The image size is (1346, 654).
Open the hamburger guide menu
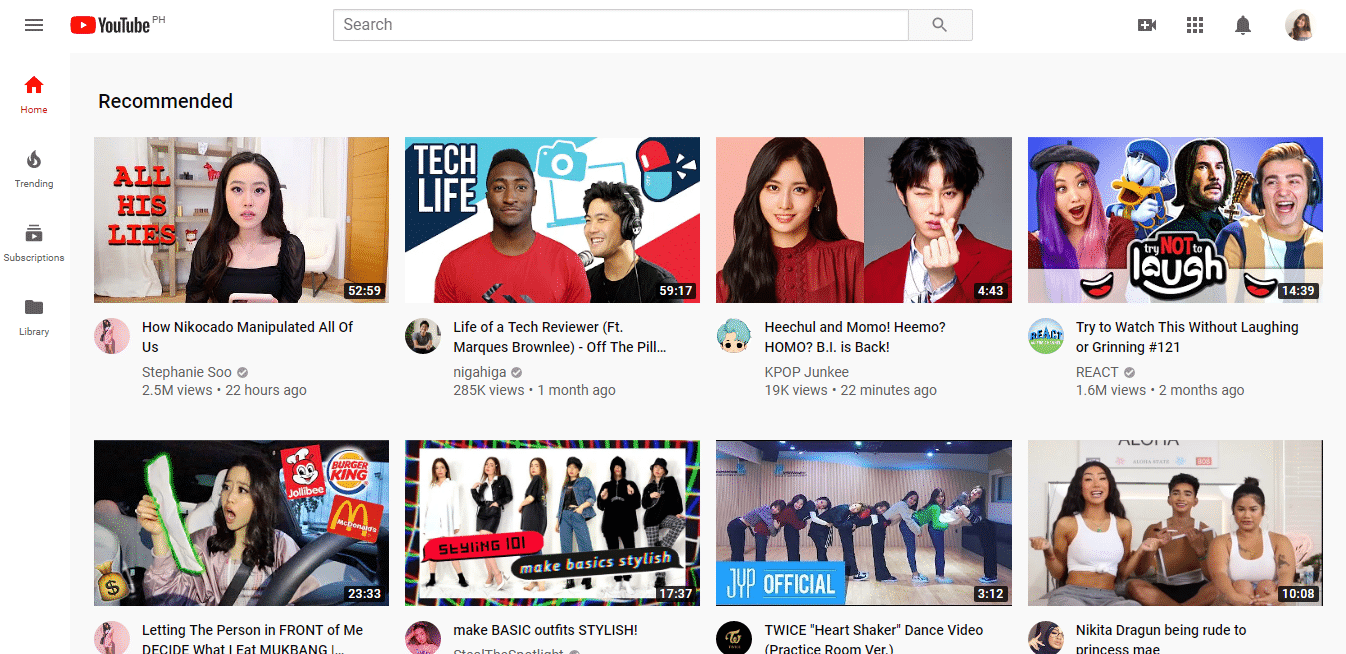coord(34,25)
